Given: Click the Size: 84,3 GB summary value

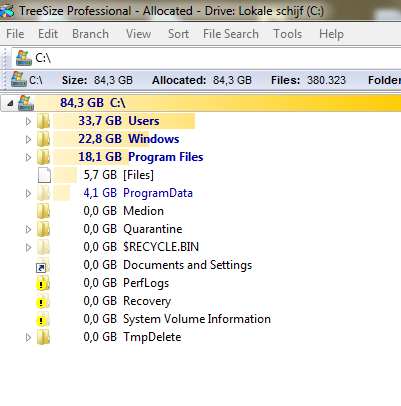Looking at the screenshot, I should pos(97,80).
